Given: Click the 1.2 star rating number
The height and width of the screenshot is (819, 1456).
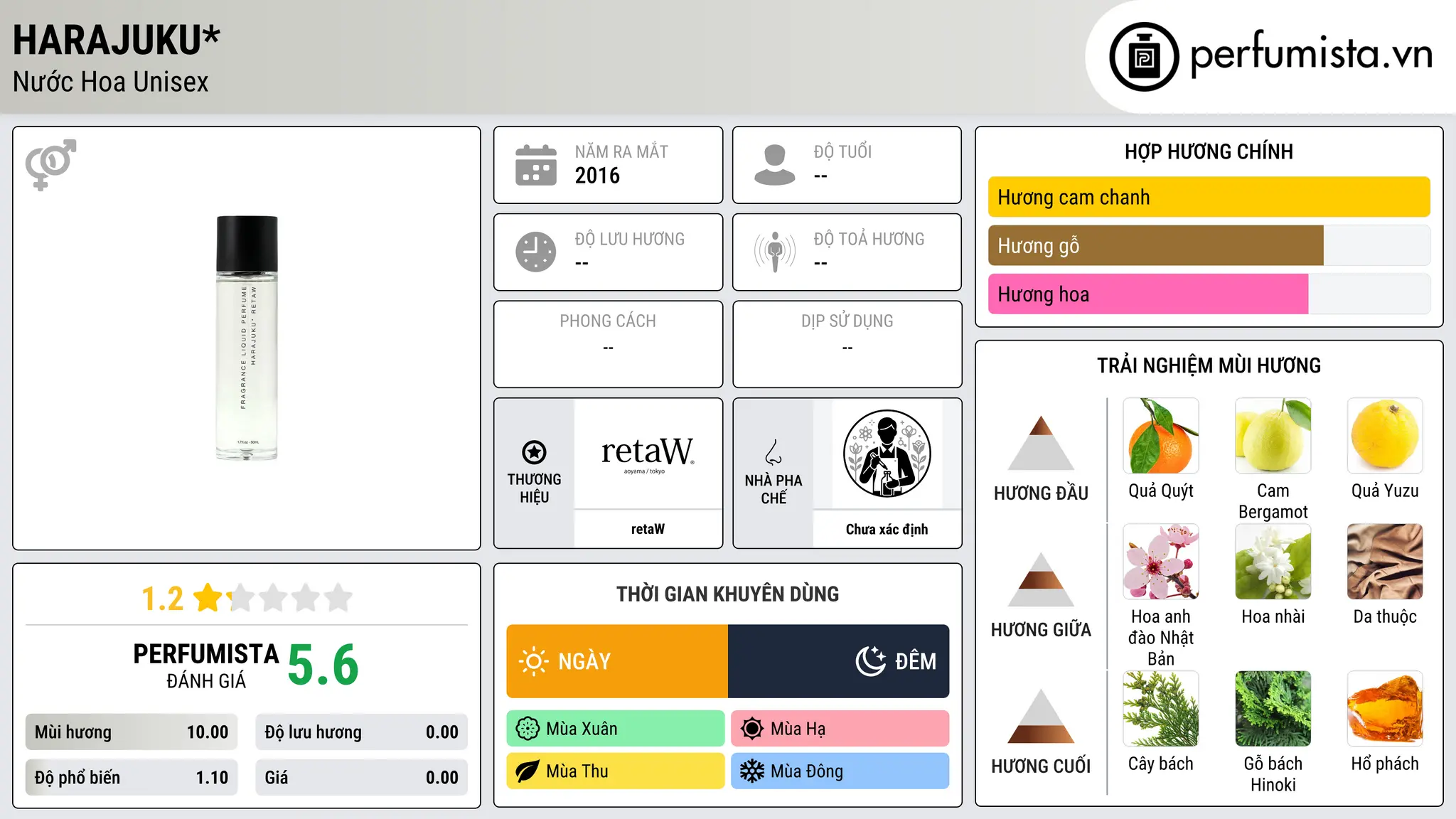Looking at the screenshot, I should point(162,599).
